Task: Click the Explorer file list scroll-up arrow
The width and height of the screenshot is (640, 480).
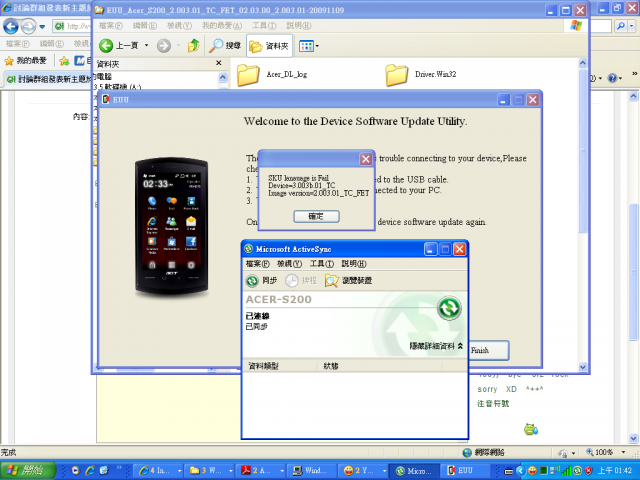Action: click(x=582, y=63)
